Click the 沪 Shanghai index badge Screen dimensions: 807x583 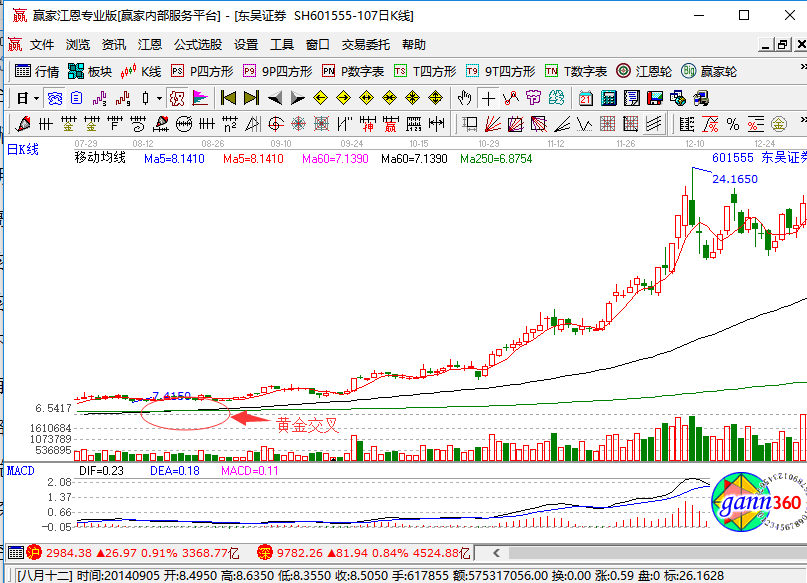click(x=34, y=553)
